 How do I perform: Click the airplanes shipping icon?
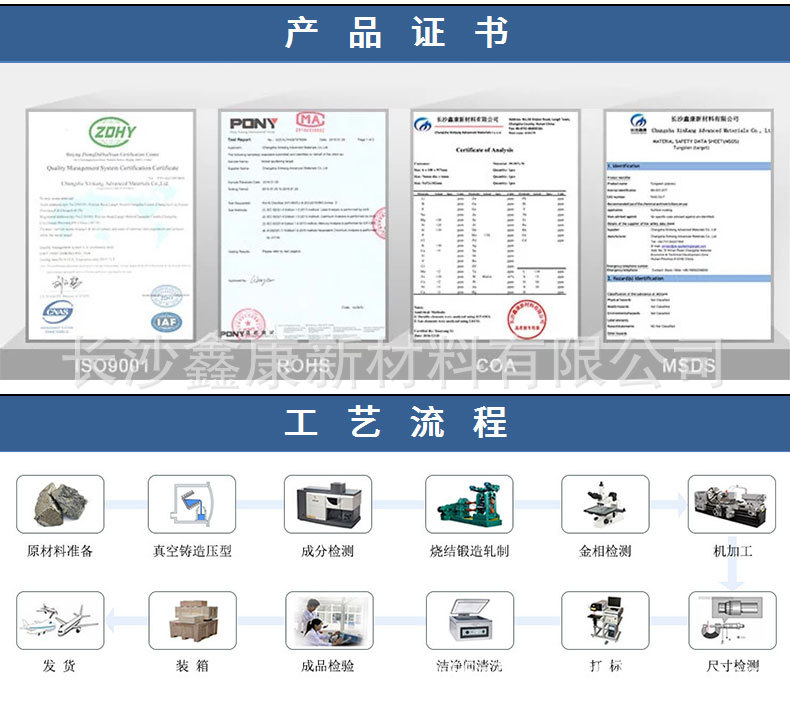point(60,620)
